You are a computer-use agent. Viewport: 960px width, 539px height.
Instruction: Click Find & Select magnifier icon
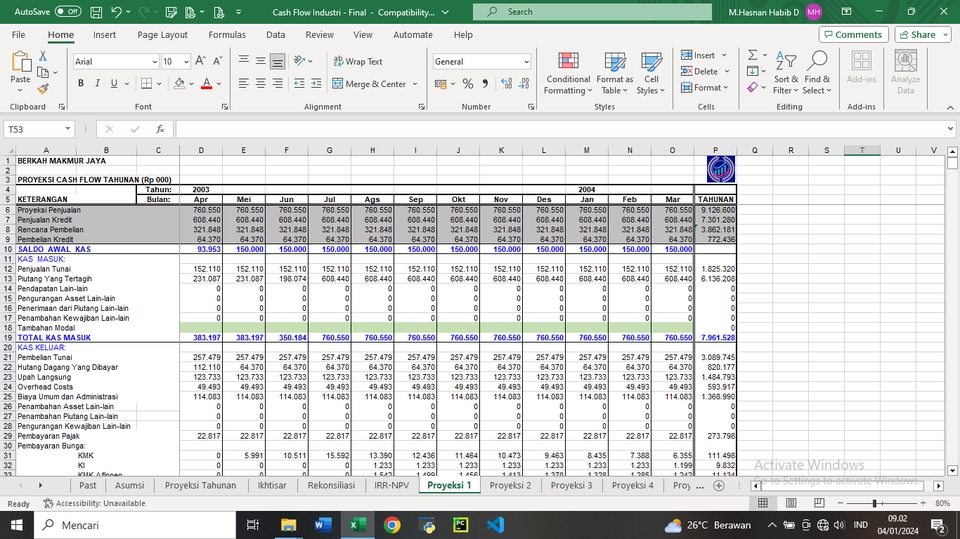coord(817,61)
